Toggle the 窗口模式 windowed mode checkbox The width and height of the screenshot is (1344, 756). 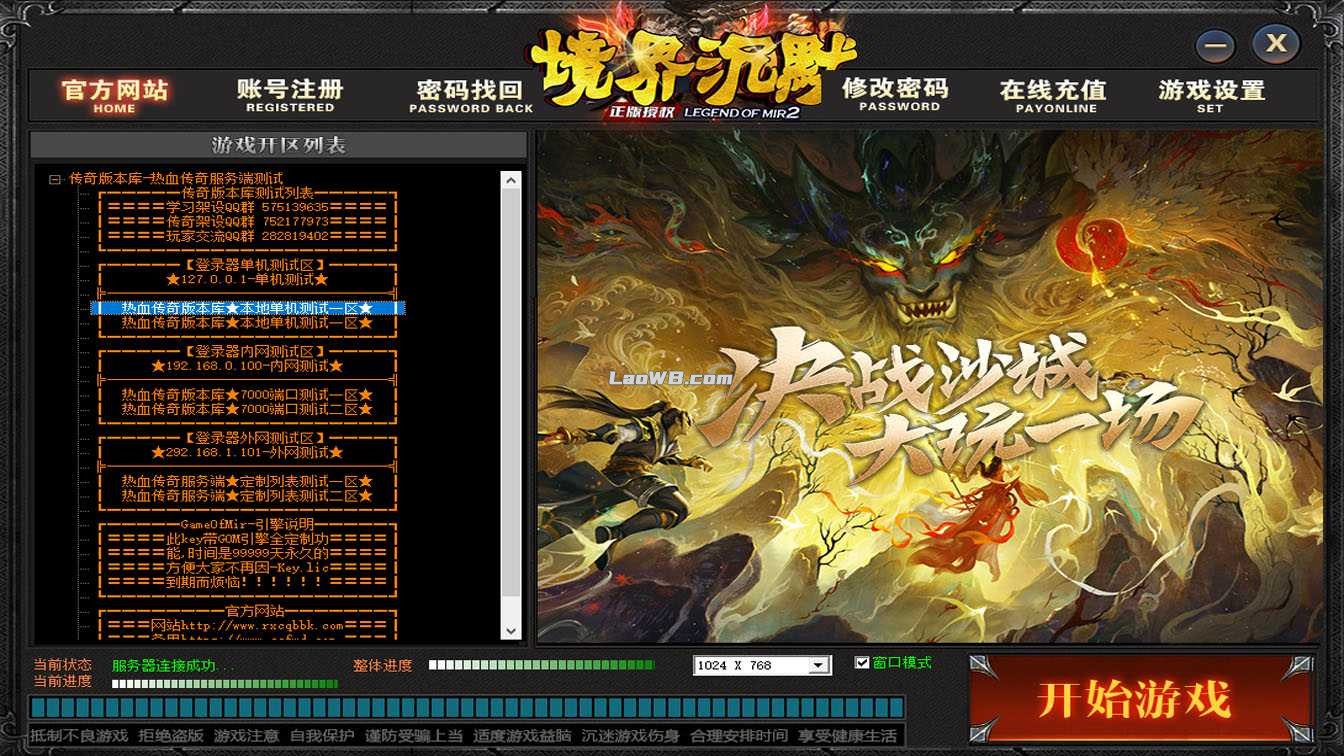tap(862, 663)
